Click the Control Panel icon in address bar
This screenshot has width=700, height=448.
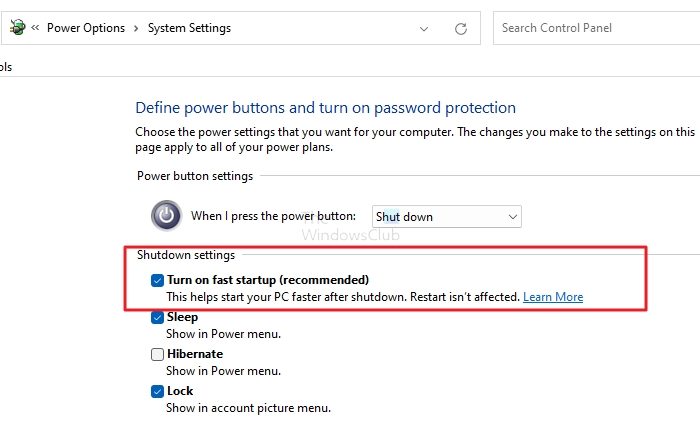(16, 28)
